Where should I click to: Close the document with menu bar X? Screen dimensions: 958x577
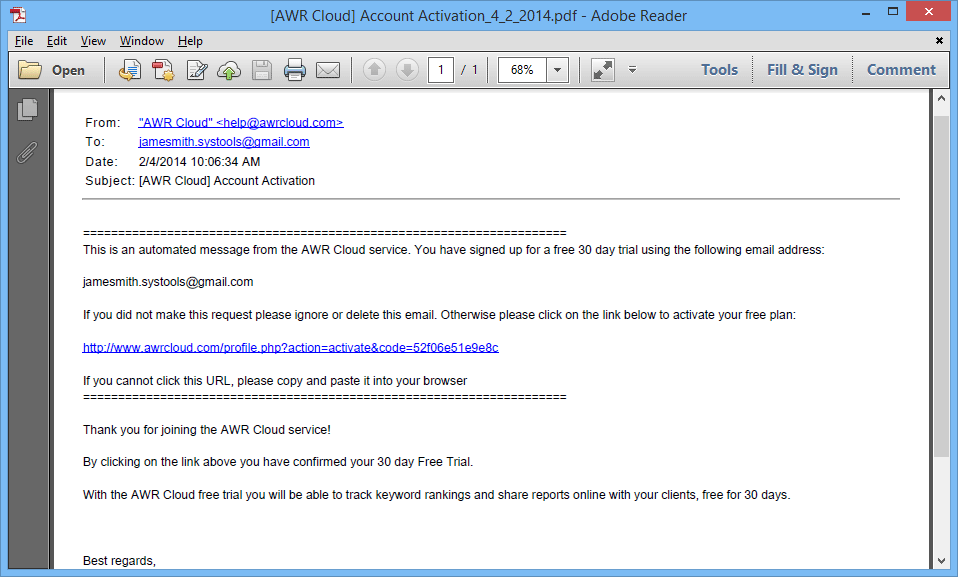pyautogui.click(x=939, y=40)
